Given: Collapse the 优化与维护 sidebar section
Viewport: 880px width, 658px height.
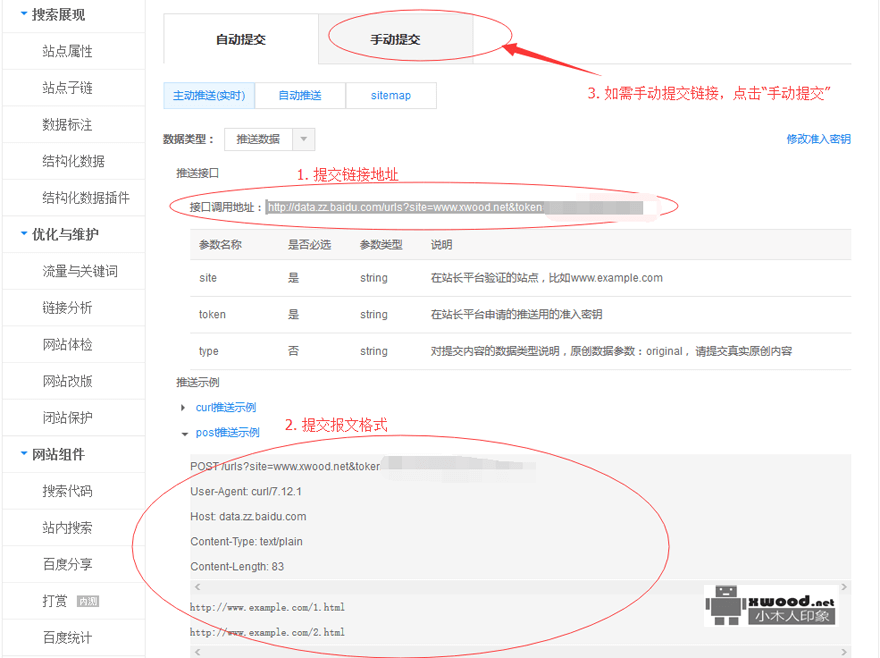Looking at the screenshot, I should pyautogui.click(x=59, y=234).
